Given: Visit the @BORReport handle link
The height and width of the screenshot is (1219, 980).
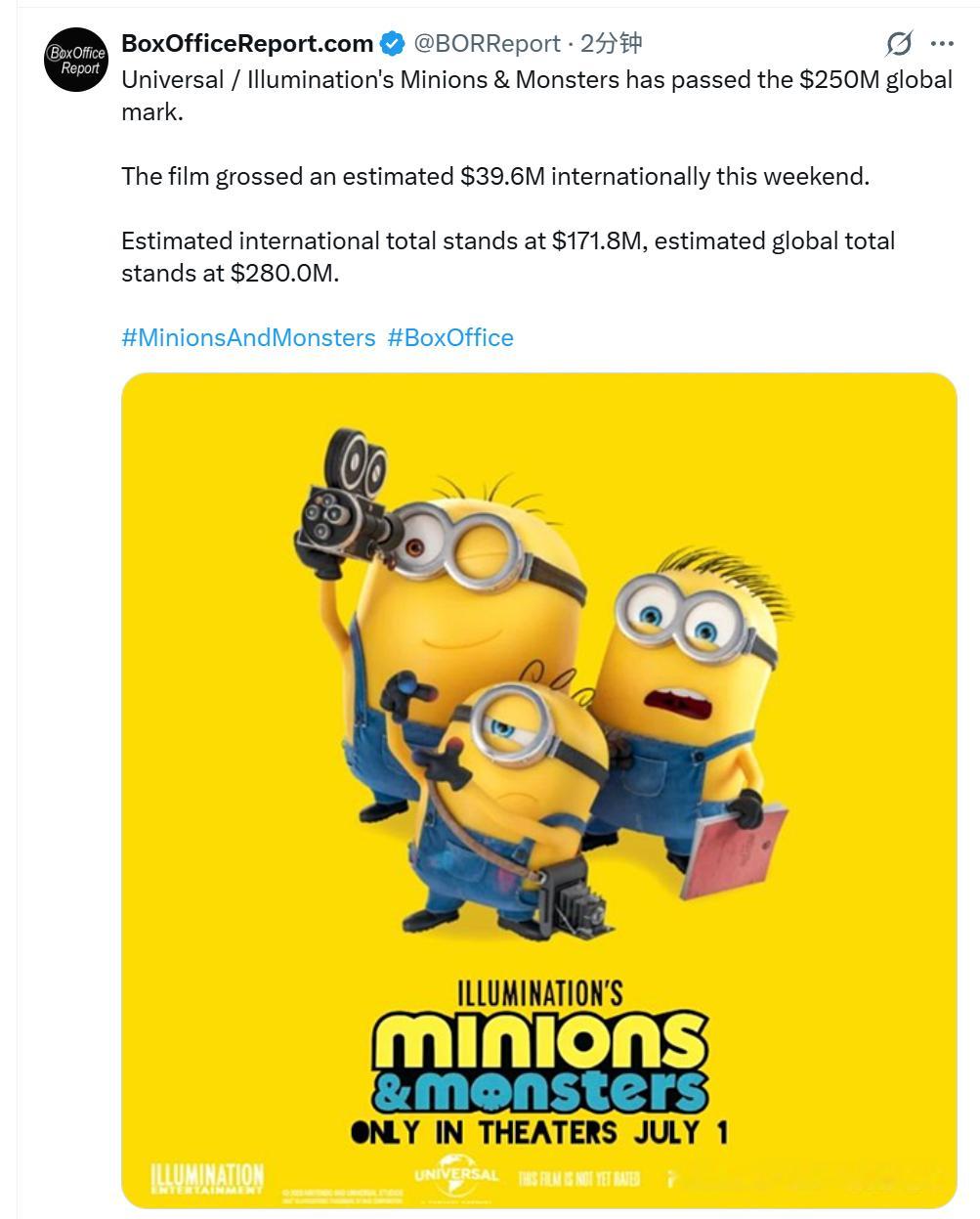Looking at the screenshot, I should tap(486, 44).
